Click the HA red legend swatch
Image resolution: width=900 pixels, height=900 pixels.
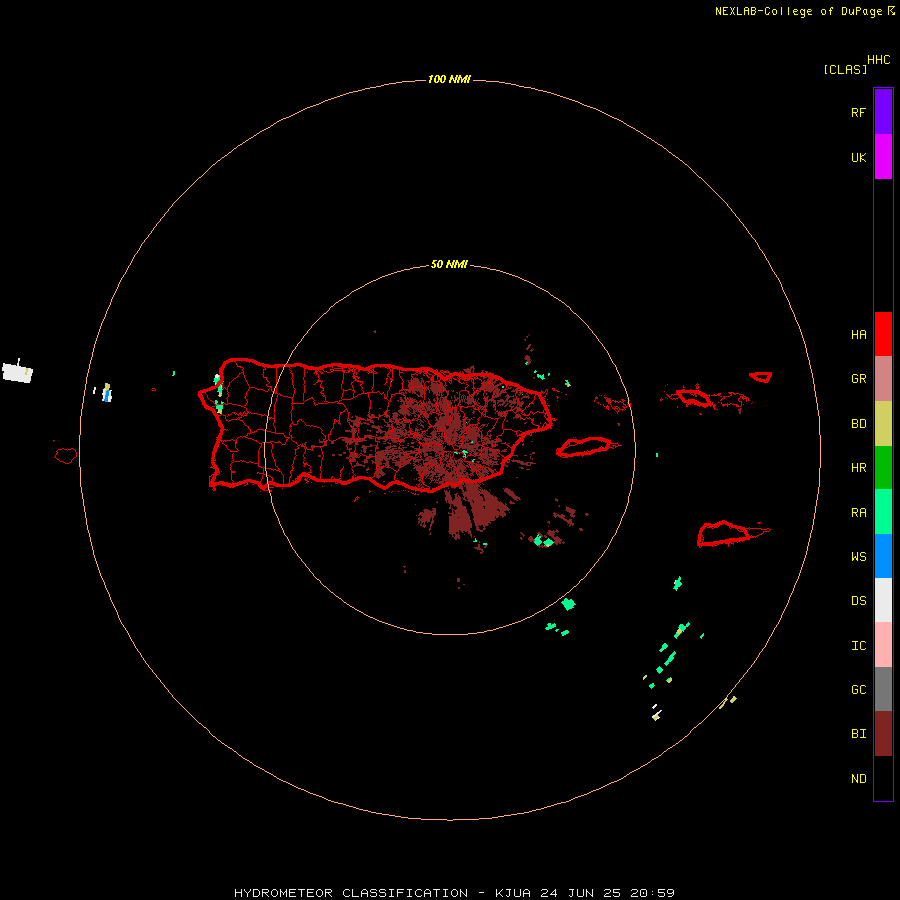click(883, 334)
